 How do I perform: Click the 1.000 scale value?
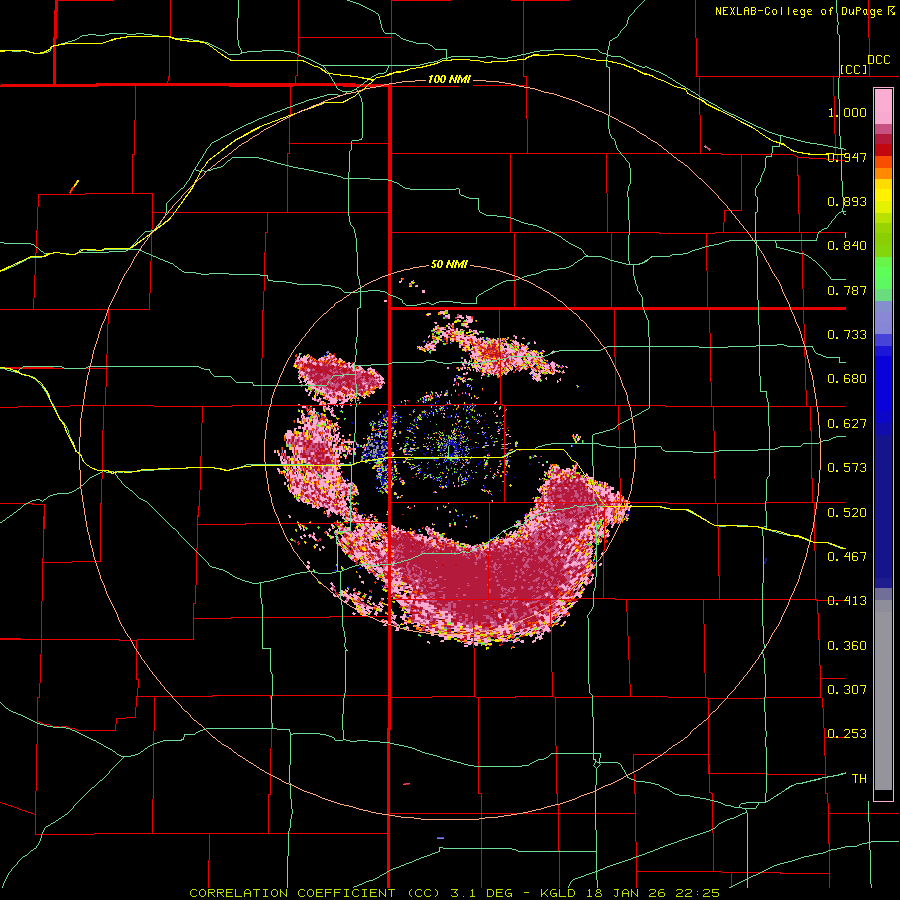pyautogui.click(x=847, y=112)
